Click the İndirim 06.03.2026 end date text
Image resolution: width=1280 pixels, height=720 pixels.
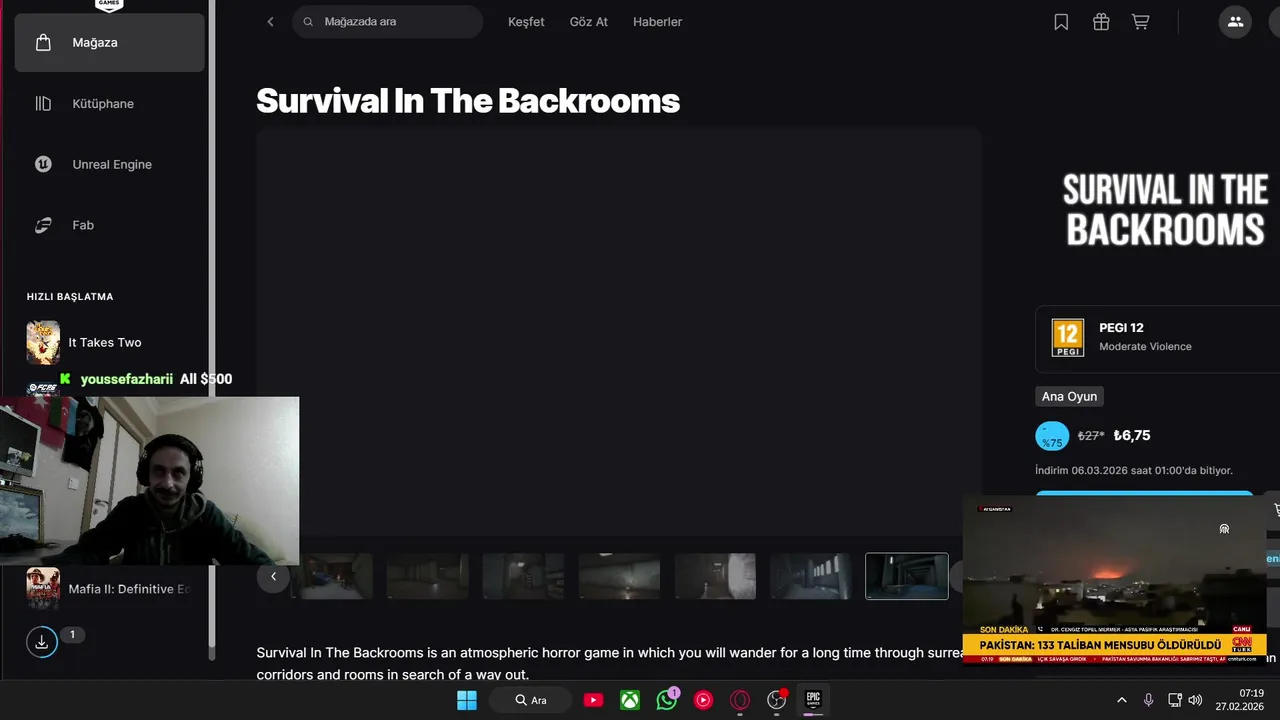pos(1134,471)
